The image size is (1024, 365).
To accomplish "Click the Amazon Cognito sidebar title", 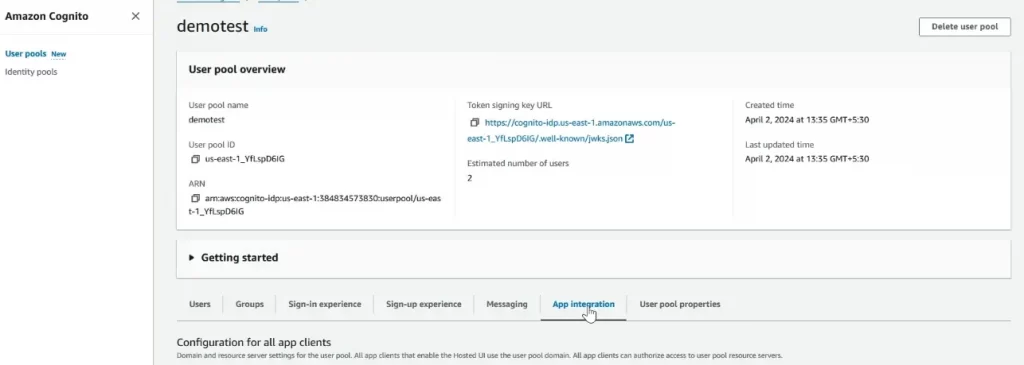I will (x=47, y=16).
